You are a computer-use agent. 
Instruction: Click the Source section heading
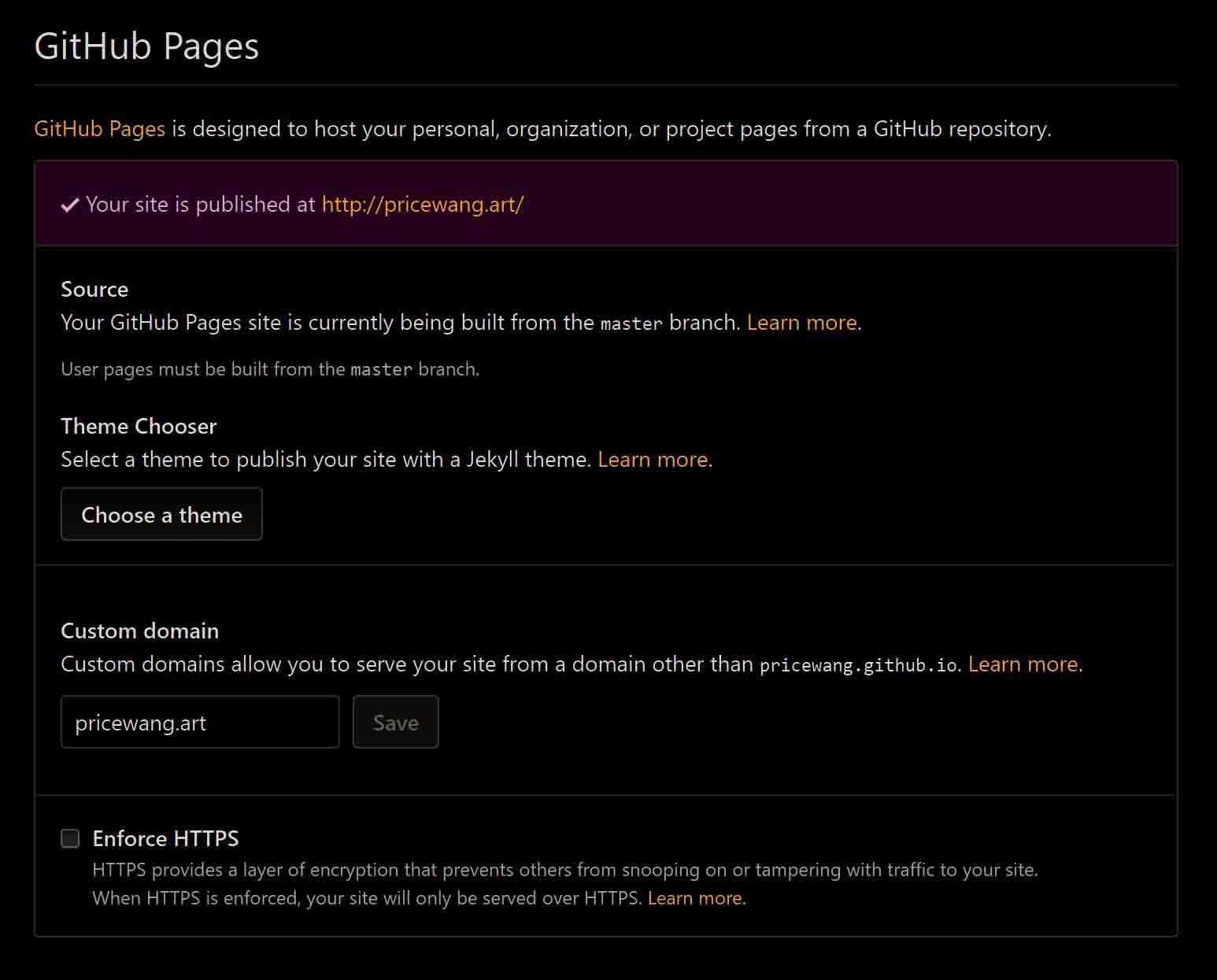[94, 289]
